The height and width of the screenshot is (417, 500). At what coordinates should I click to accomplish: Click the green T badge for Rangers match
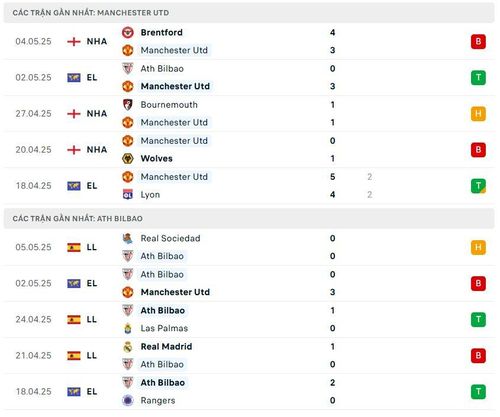[x=478, y=392]
